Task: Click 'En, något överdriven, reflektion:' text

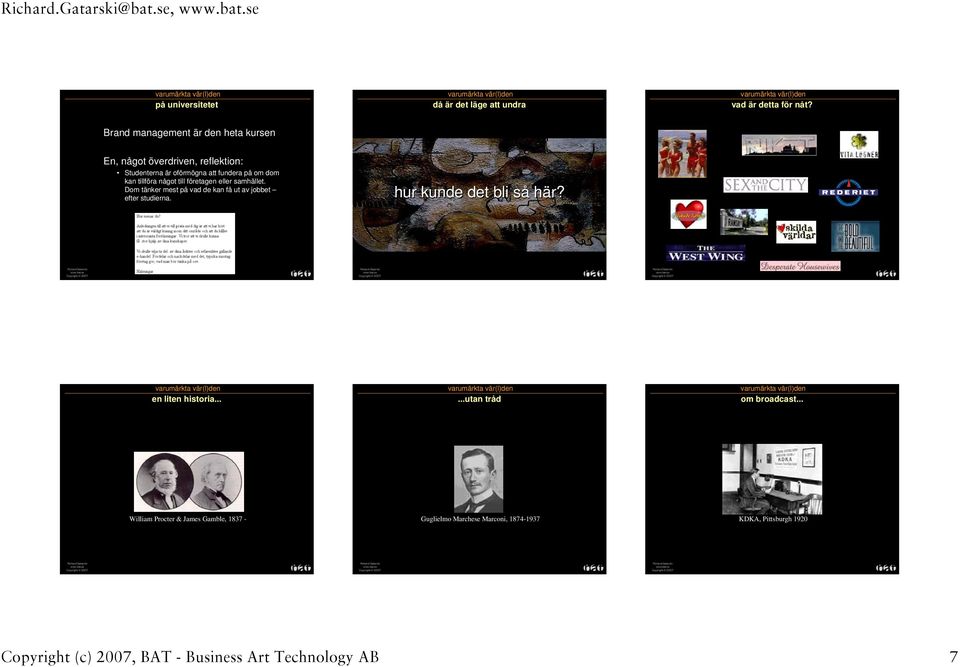Action: click(173, 161)
